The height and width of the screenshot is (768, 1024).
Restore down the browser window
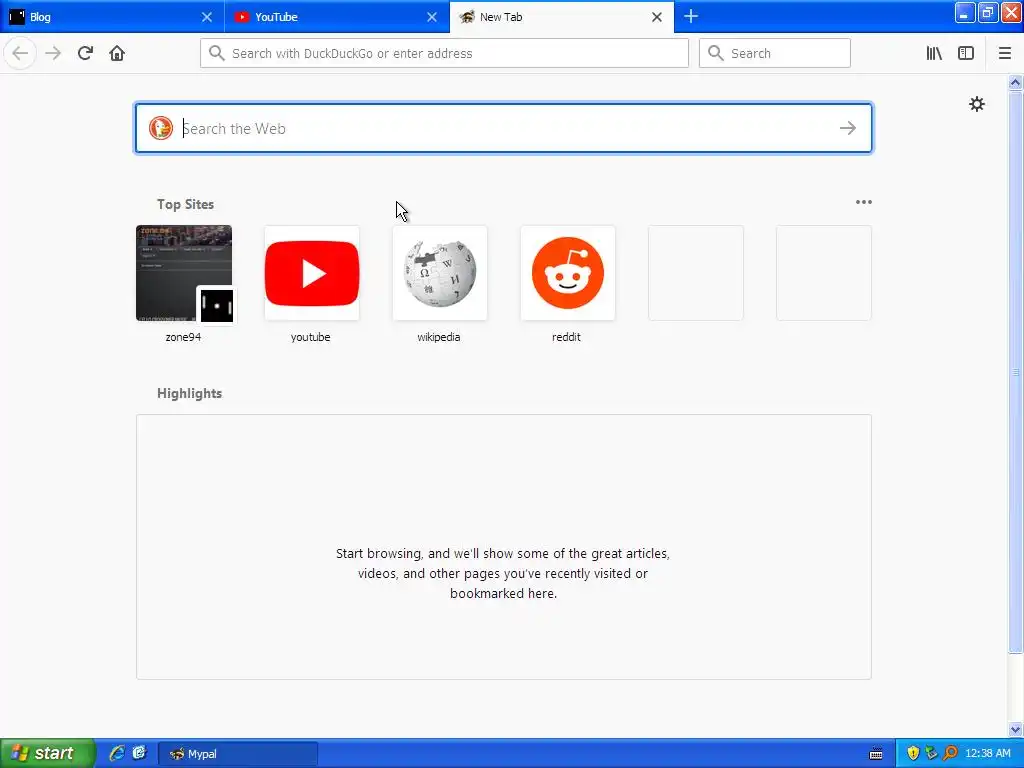point(987,12)
